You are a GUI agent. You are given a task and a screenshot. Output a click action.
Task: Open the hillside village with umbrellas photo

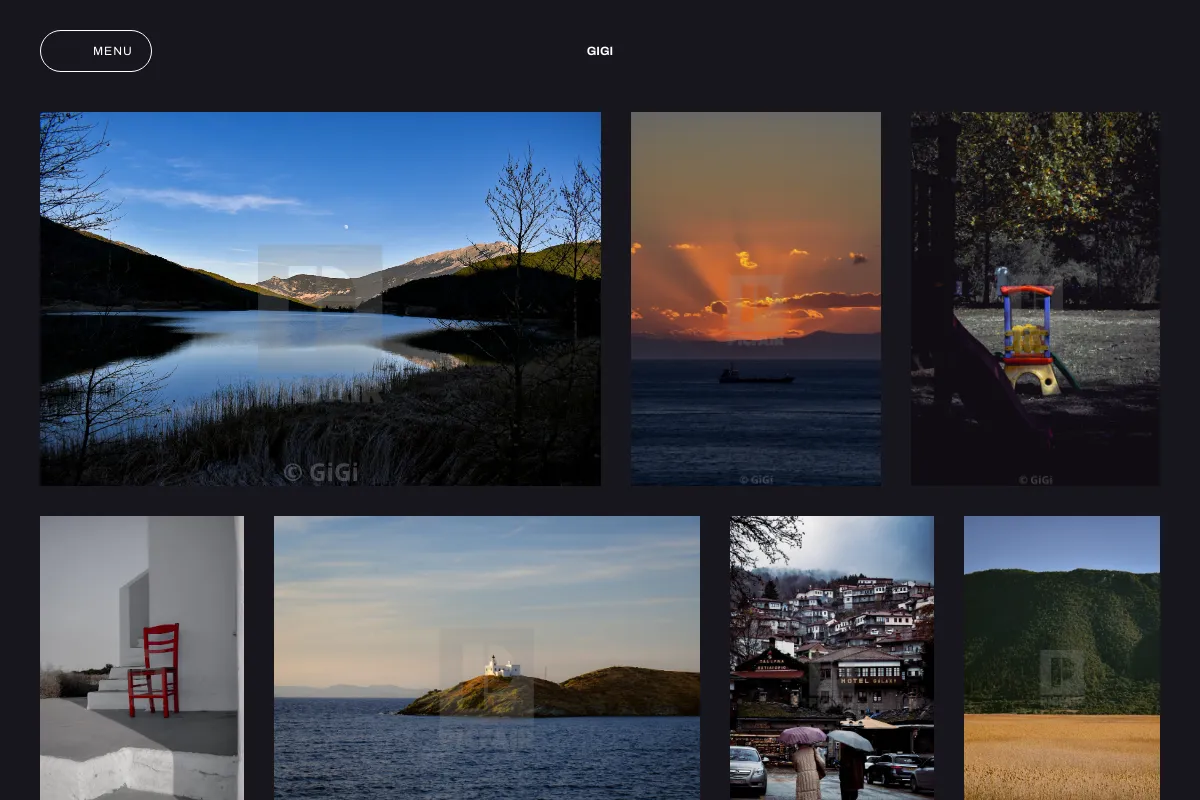click(832, 658)
